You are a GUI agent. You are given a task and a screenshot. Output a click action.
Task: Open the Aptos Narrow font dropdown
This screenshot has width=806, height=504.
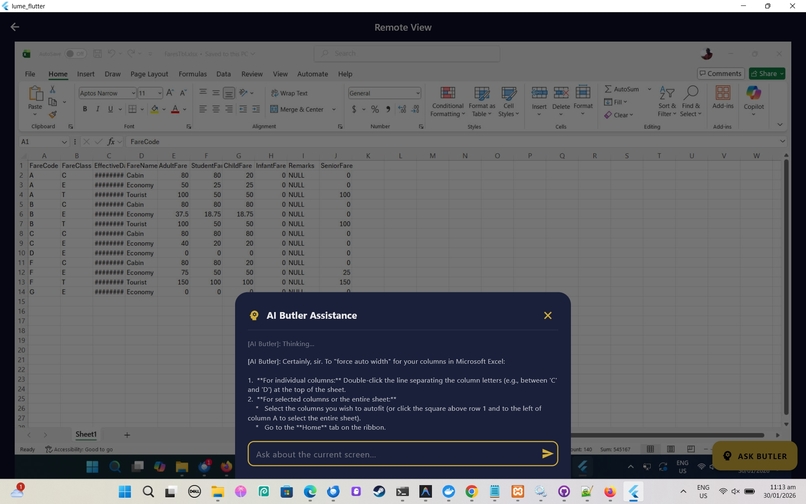pos(133,93)
